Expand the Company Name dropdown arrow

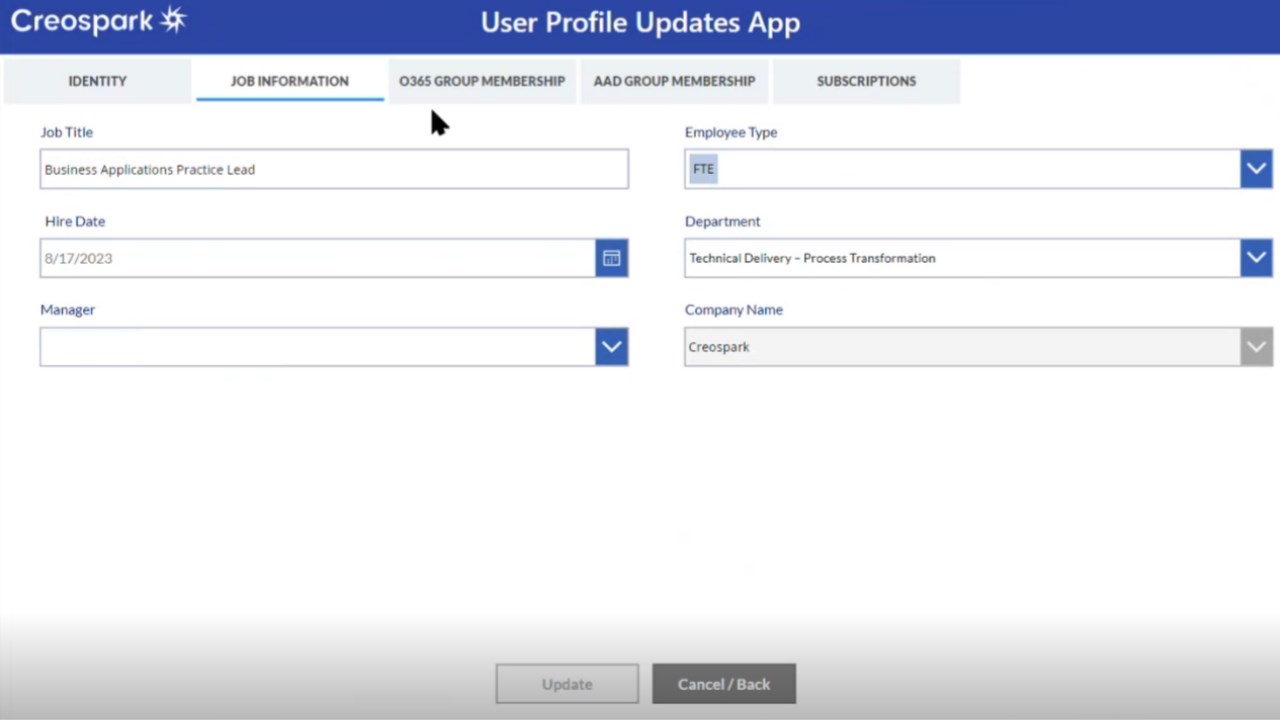(x=1256, y=347)
